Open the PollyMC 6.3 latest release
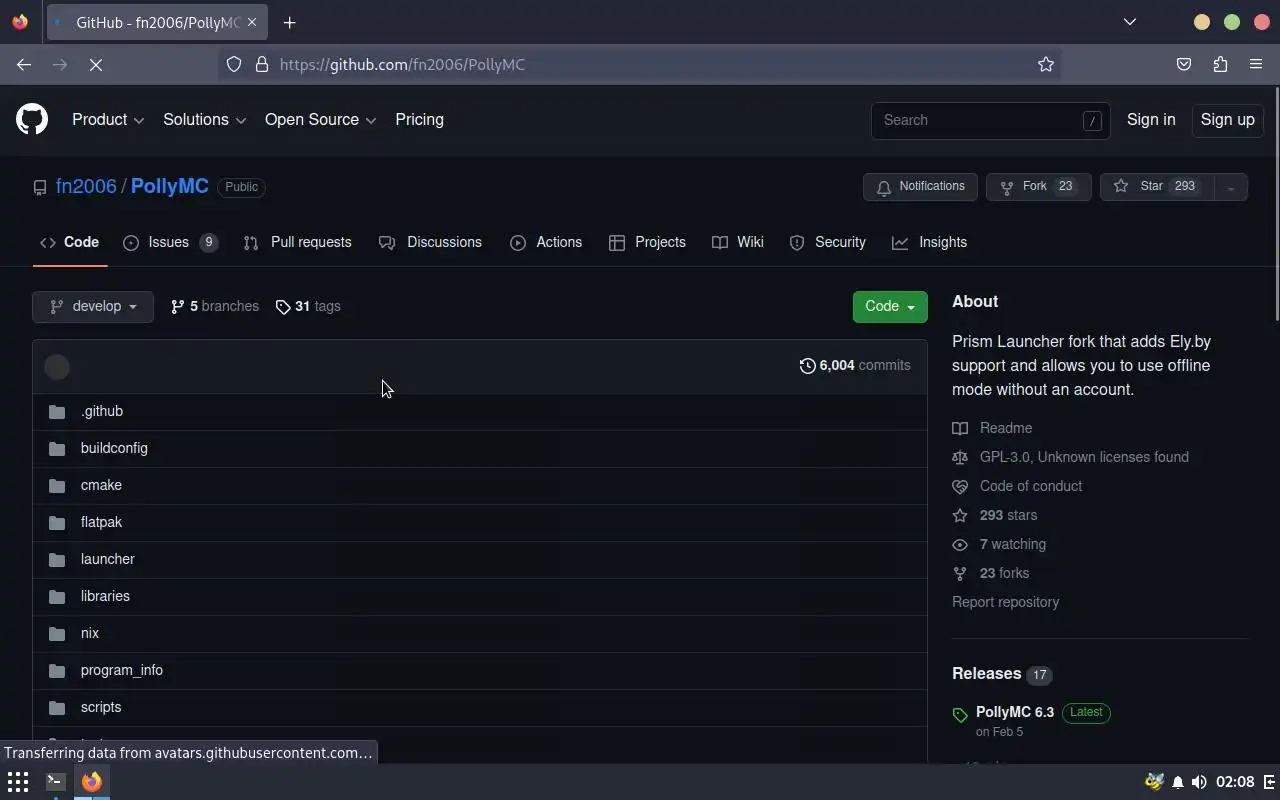The width and height of the screenshot is (1280, 800). tap(1015, 713)
